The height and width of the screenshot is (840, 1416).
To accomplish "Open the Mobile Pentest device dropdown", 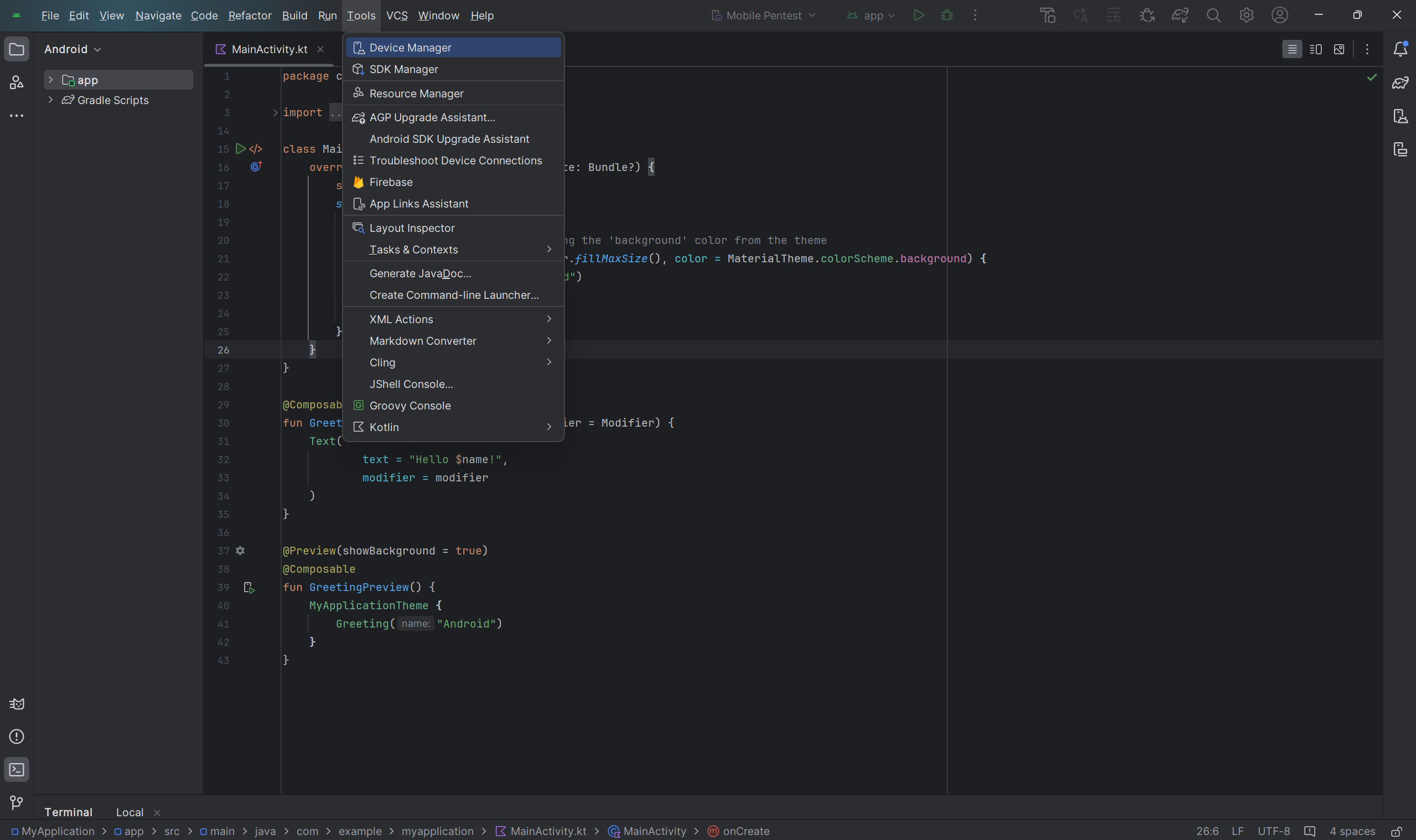I will coord(764,15).
